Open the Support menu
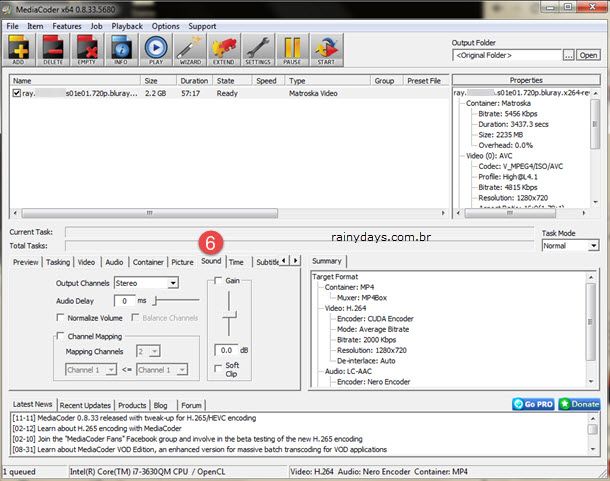Screen dimensions: 610x481 [x=202, y=26]
